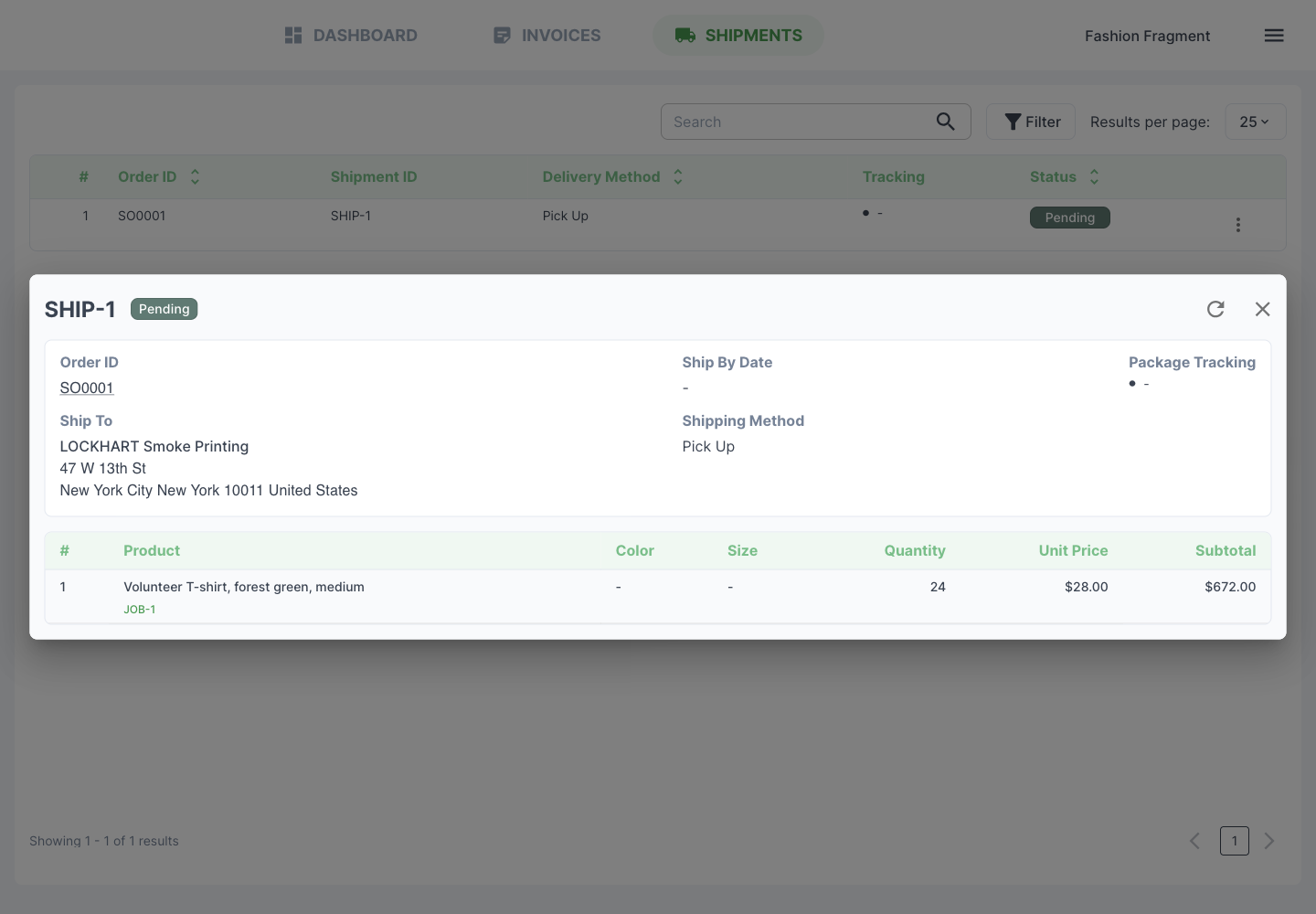The image size is (1316, 914).
Task: Select page 1 in pagination
Action: pyautogui.click(x=1235, y=841)
